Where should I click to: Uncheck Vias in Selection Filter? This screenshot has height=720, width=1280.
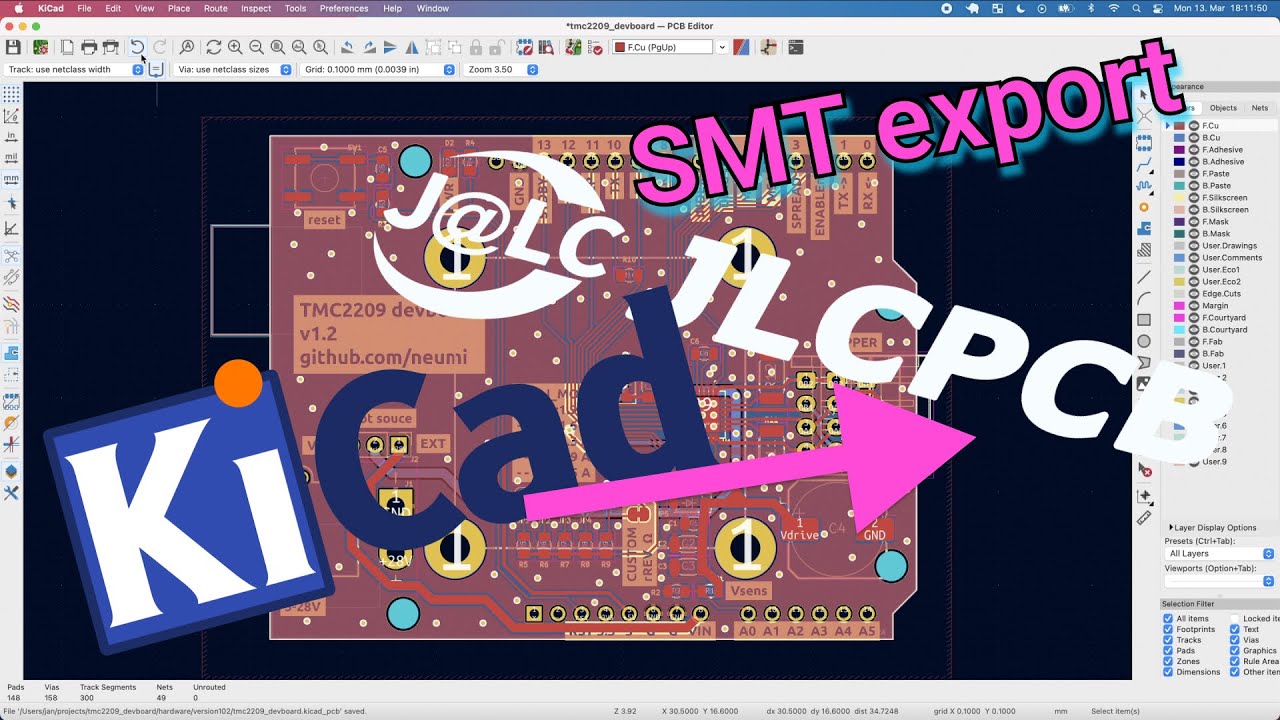[1235, 640]
